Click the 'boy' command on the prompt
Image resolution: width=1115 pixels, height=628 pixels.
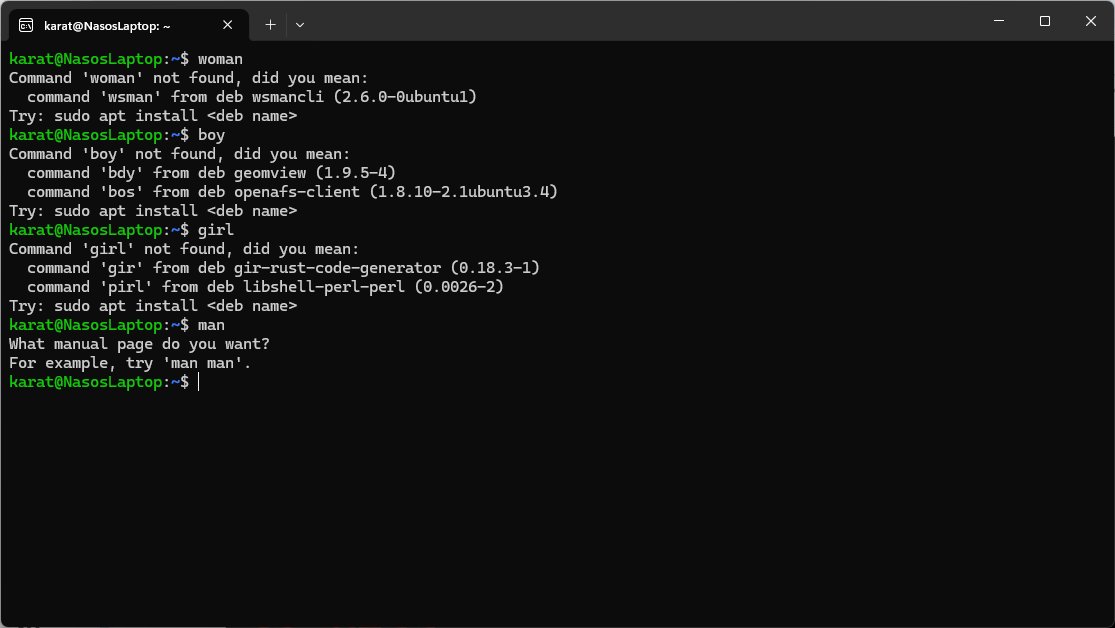point(211,135)
